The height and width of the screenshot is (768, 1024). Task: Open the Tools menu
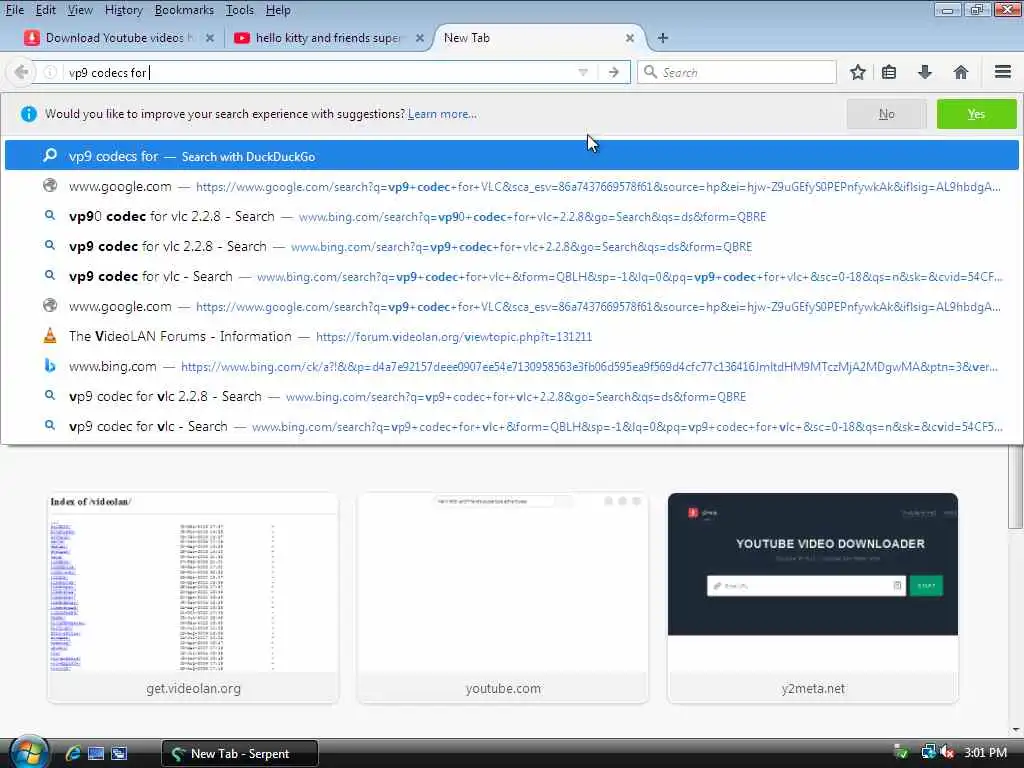(240, 10)
